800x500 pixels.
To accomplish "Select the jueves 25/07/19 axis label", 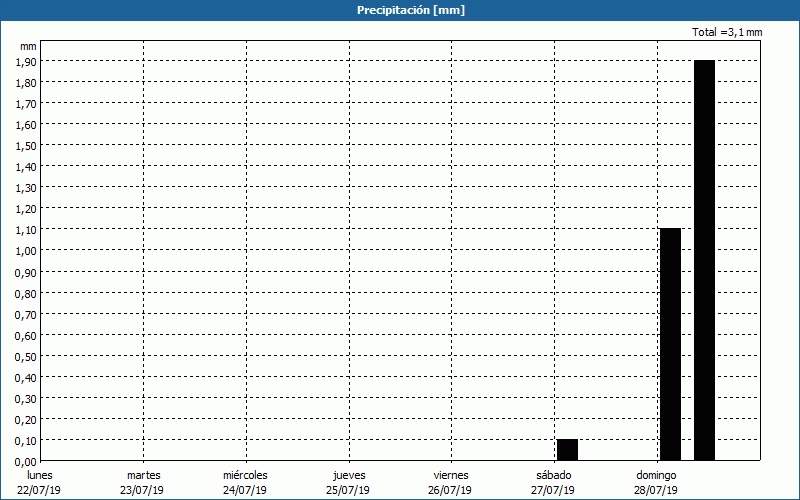I will 348,483.
